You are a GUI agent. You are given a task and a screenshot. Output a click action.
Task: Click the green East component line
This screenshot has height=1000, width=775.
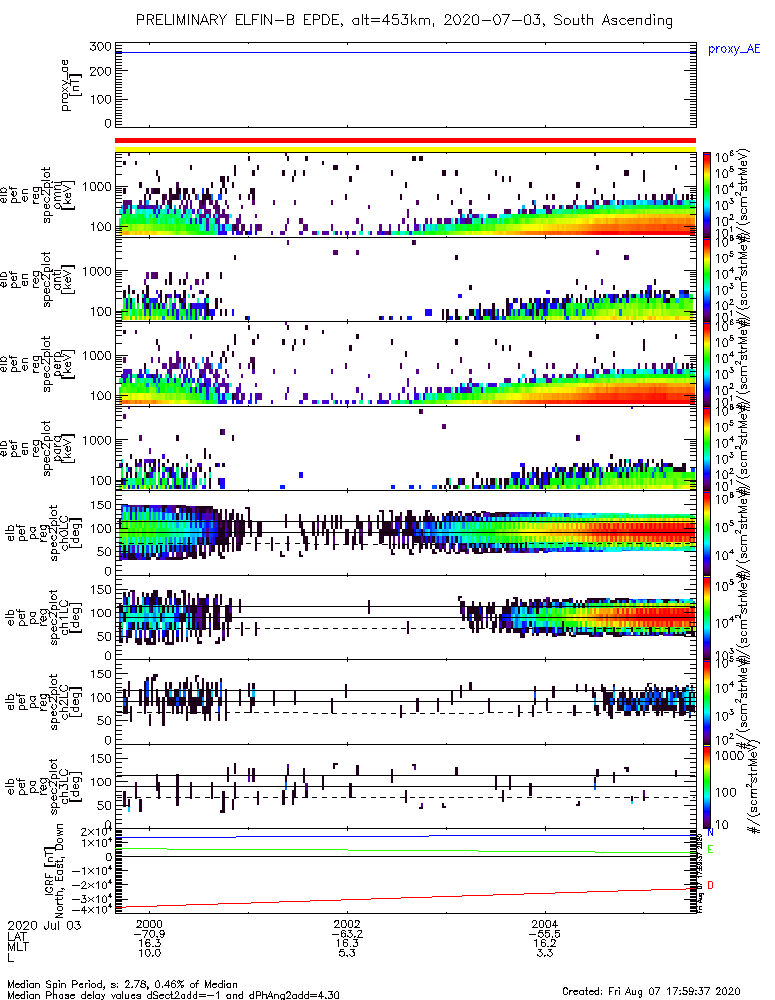coord(405,851)
